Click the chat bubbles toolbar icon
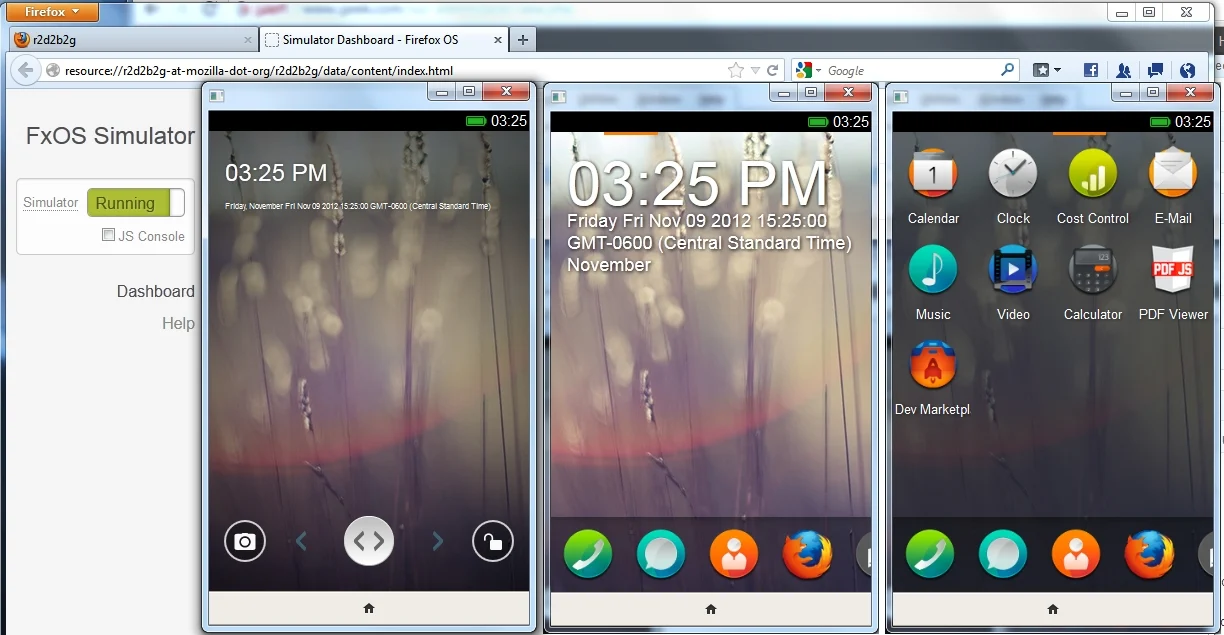The width and height of the screenshot is (1224, 635). (x=1155, y=70)
